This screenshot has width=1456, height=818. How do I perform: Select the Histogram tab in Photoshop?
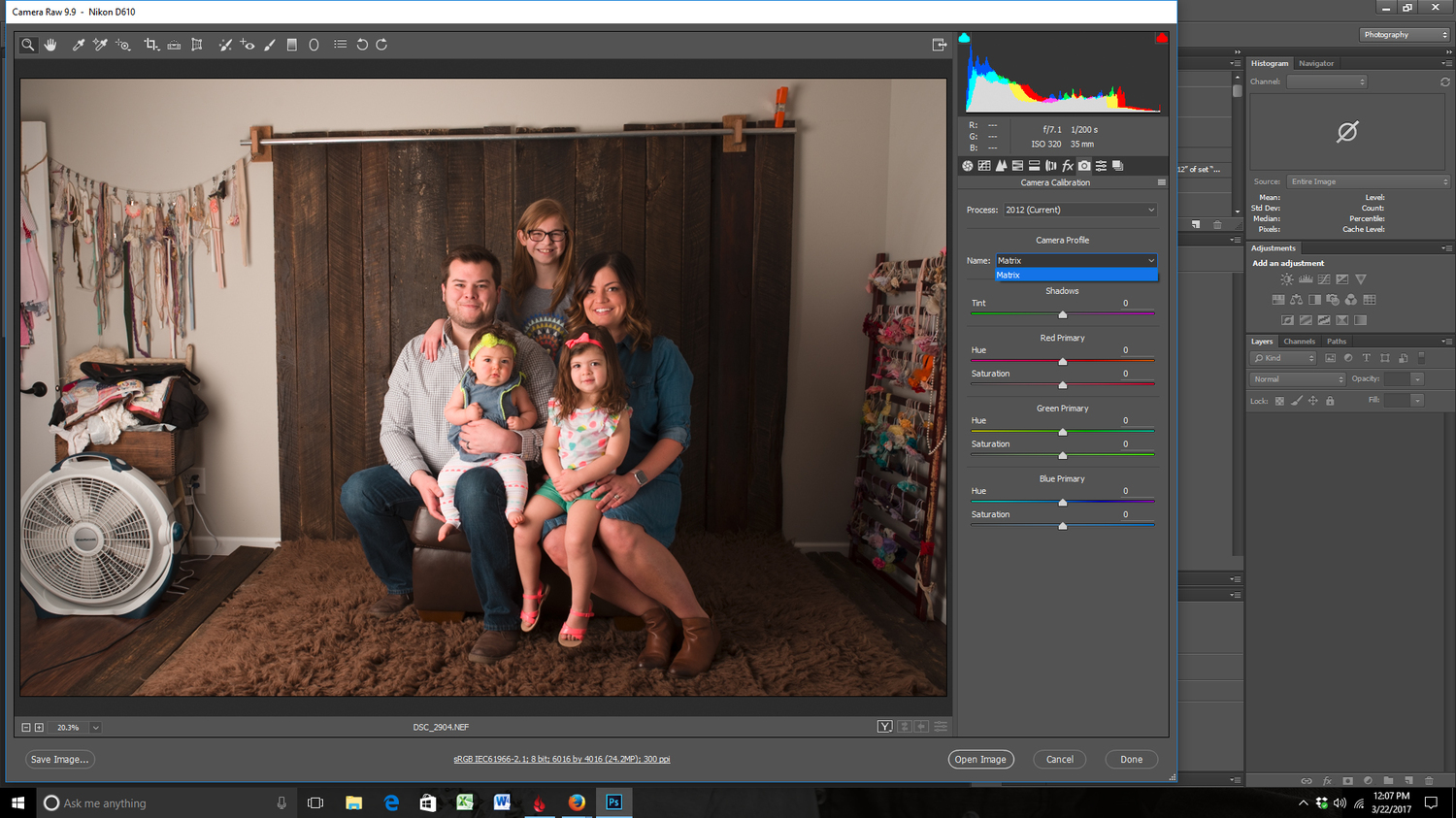coord(1270,63)
